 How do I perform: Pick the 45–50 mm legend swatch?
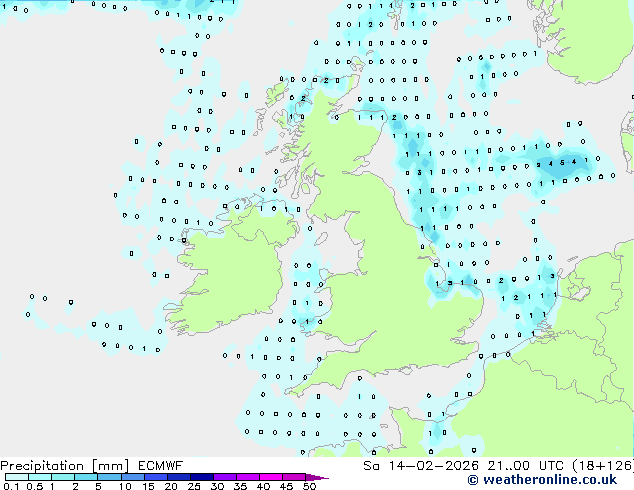(x=294, y=477)
